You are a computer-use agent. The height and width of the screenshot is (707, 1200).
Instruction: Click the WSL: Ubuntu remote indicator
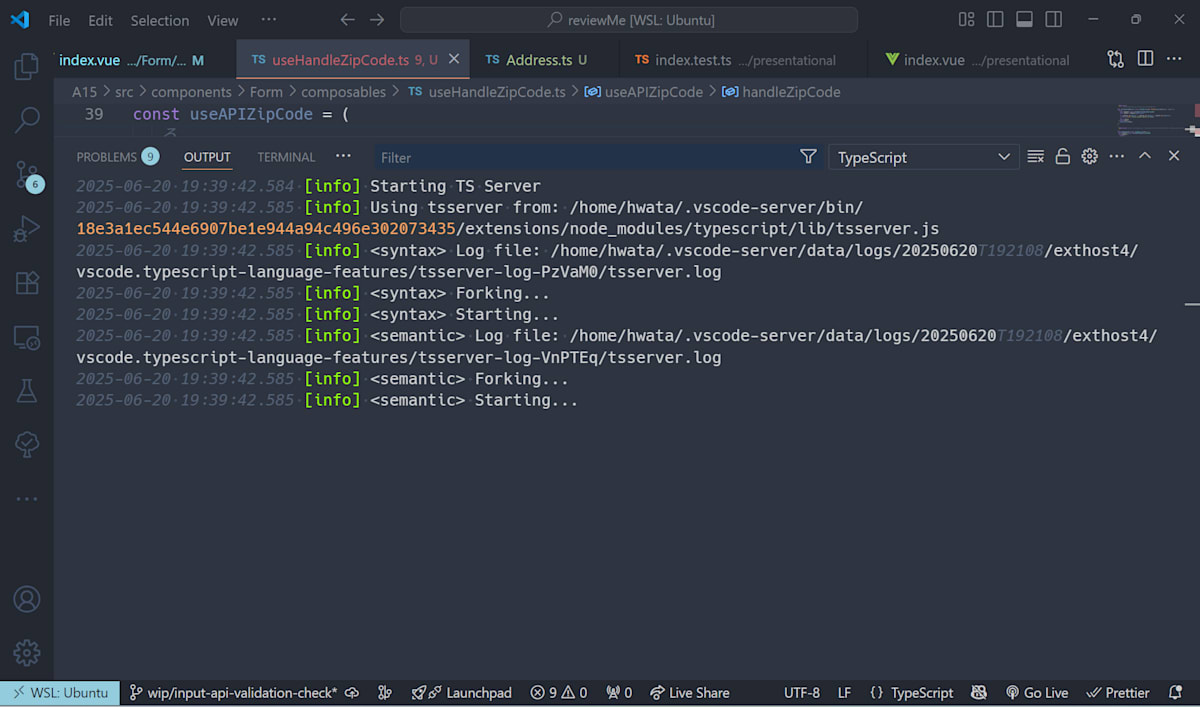click(60, 692)
